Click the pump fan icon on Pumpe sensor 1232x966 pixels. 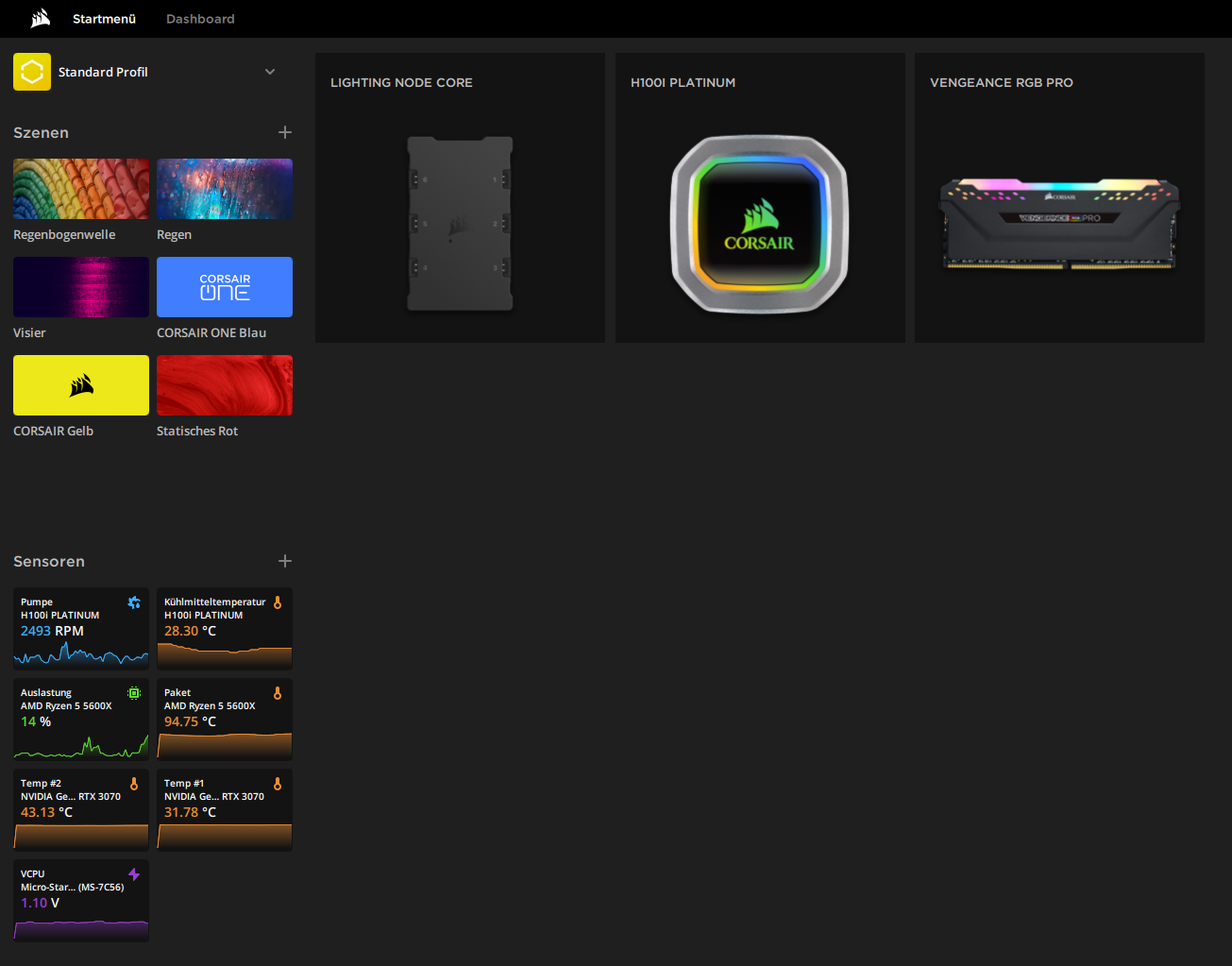pos(134,602)
